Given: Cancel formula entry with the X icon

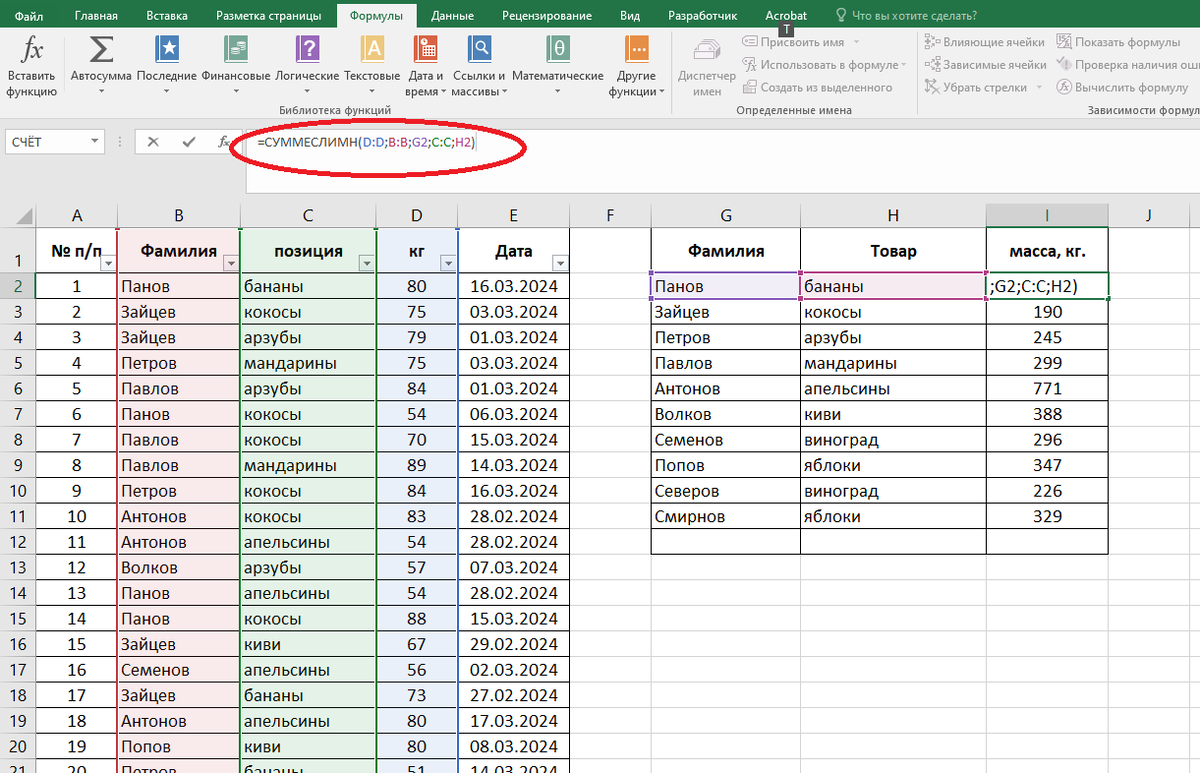Looking at the screenshot, I should 153,142.
